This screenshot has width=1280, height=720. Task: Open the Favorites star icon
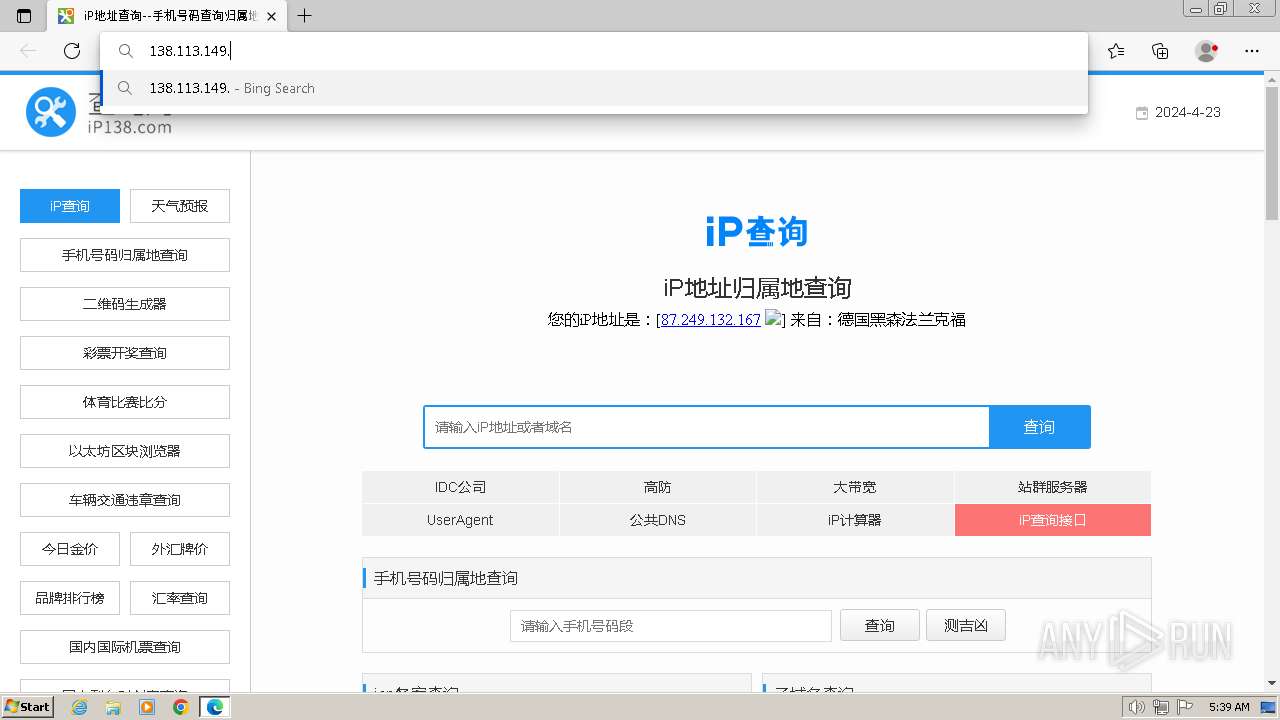tap(1116, 51)
